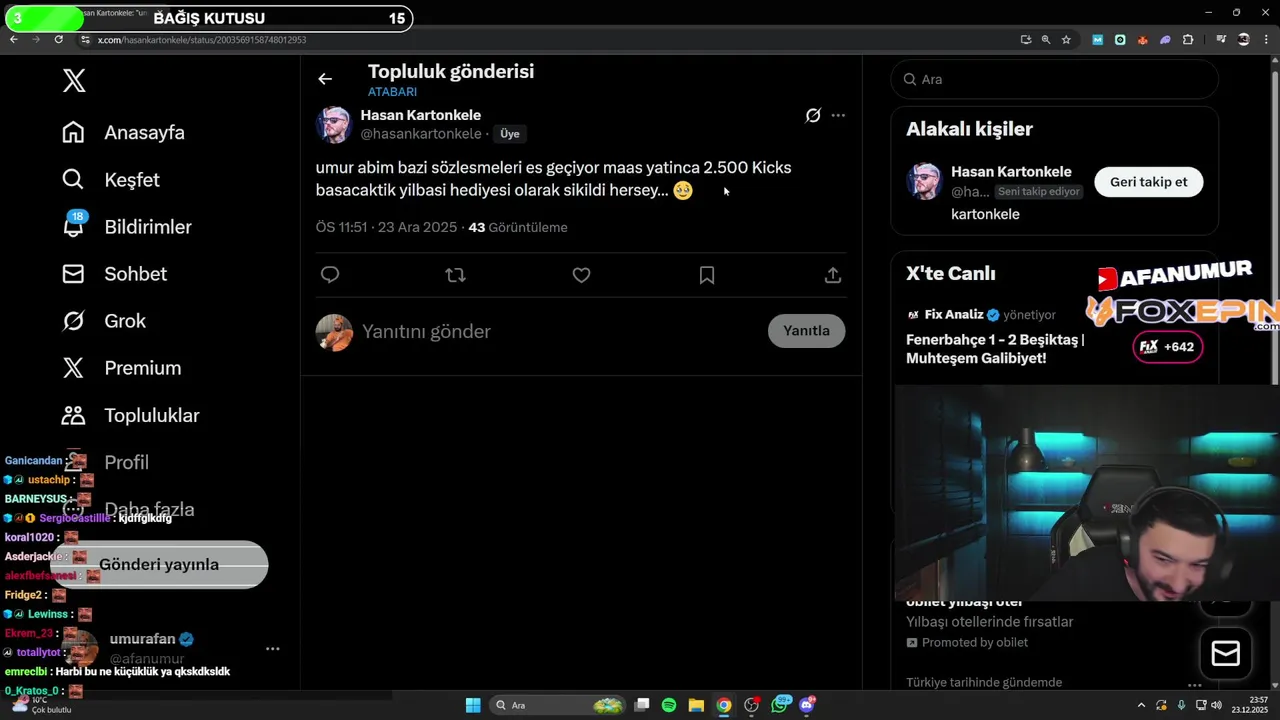Open the post's three-dot more menu
The image size is (1280, 720).
click(x=838, y=115)
